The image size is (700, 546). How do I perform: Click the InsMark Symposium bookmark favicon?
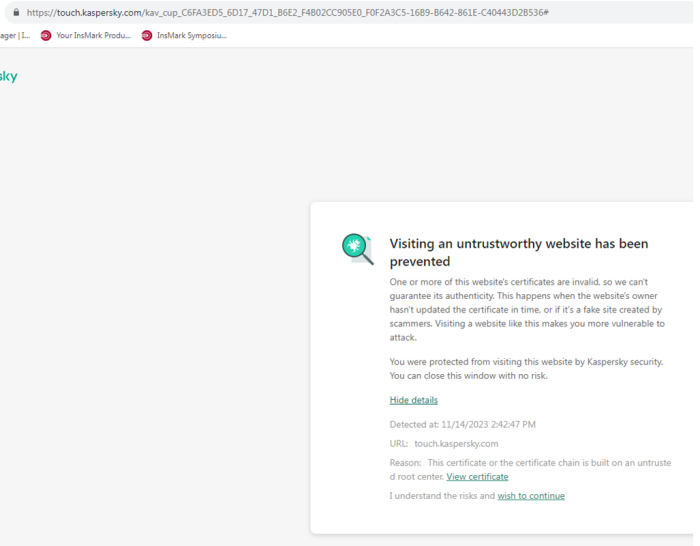pyautogui.click(x=147, y=36)
